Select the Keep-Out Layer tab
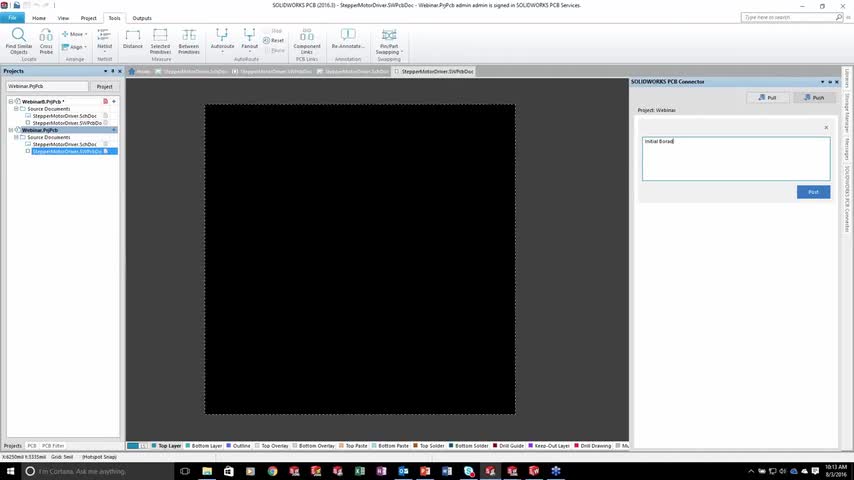 coord(549,446)
